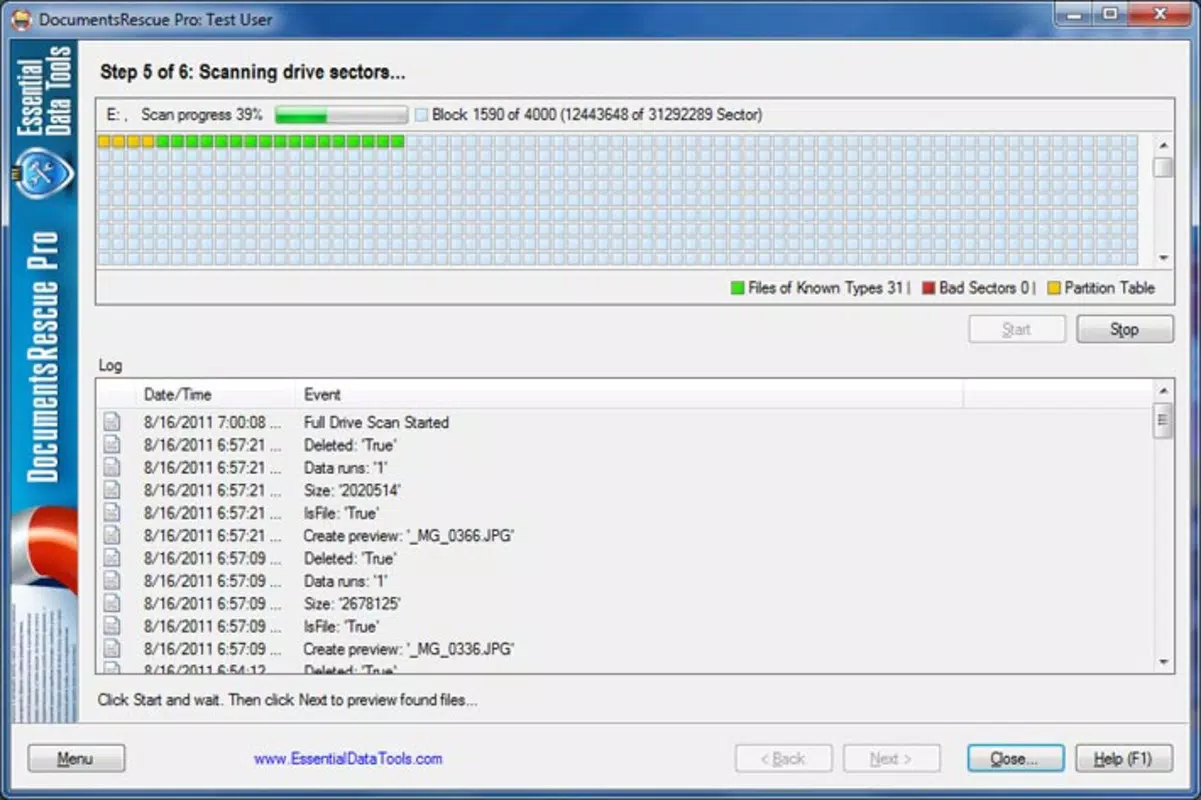Stop the drive scan
The width and height of the screenshot is (1201, 800).
[x=1125, y=329]
